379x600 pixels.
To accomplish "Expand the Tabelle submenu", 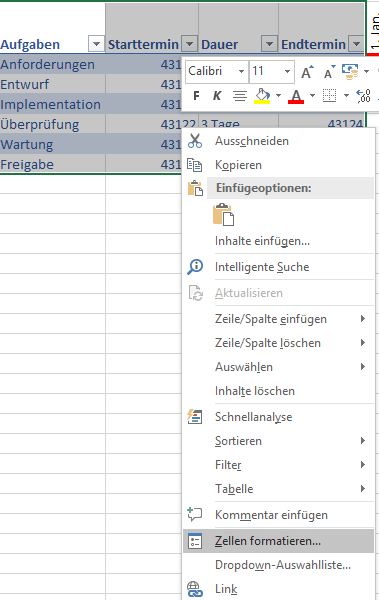I will point(278,489).
